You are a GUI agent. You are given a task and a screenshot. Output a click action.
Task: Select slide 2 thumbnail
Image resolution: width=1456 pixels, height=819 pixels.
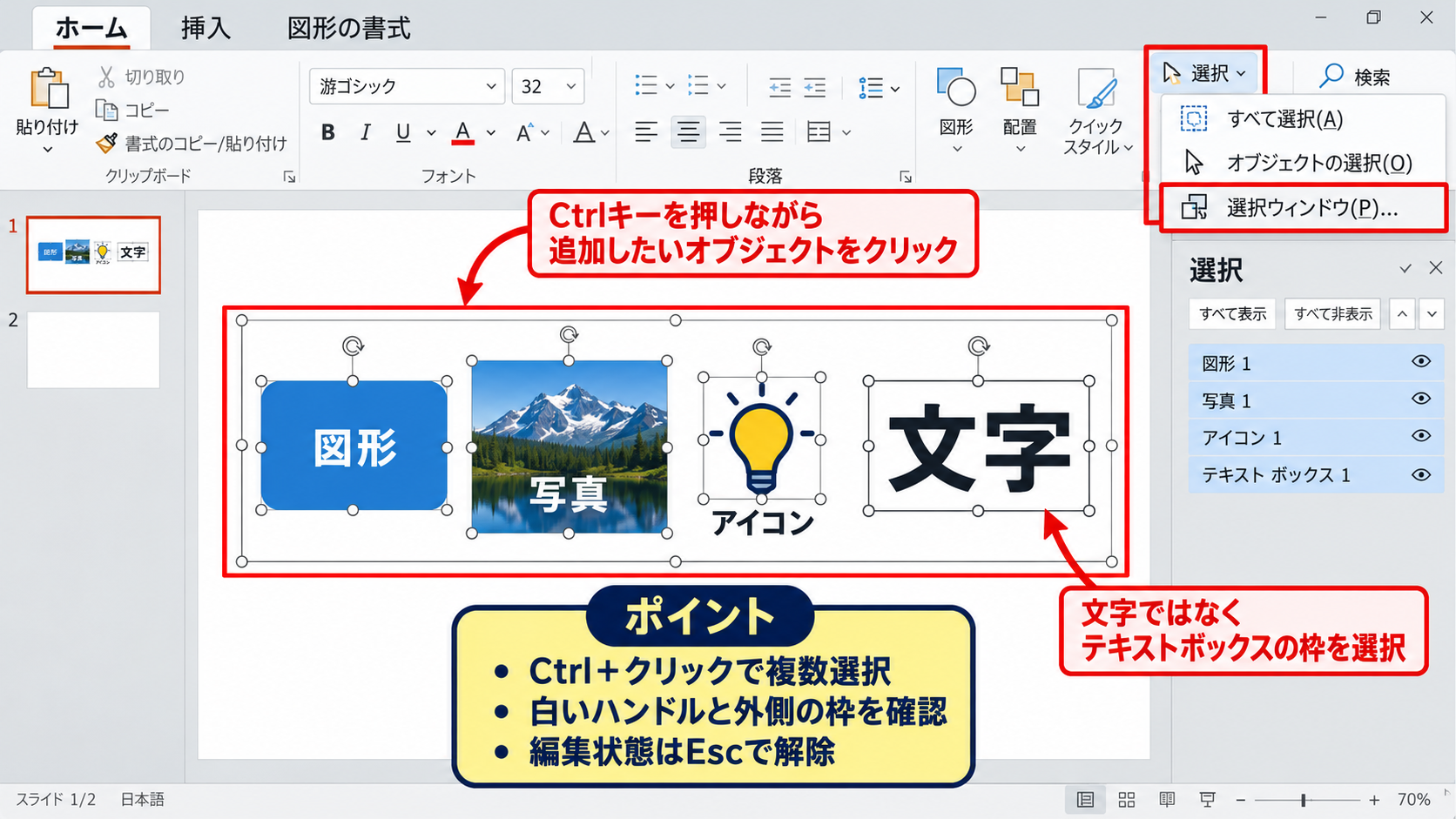[93, 349]
